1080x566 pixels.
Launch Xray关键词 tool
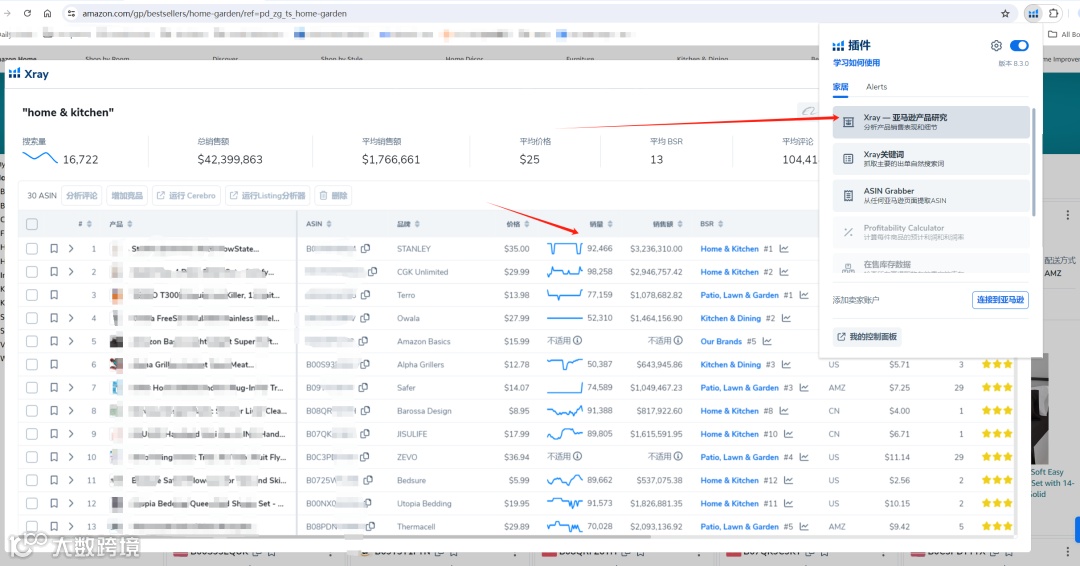(x=931, y=159)
